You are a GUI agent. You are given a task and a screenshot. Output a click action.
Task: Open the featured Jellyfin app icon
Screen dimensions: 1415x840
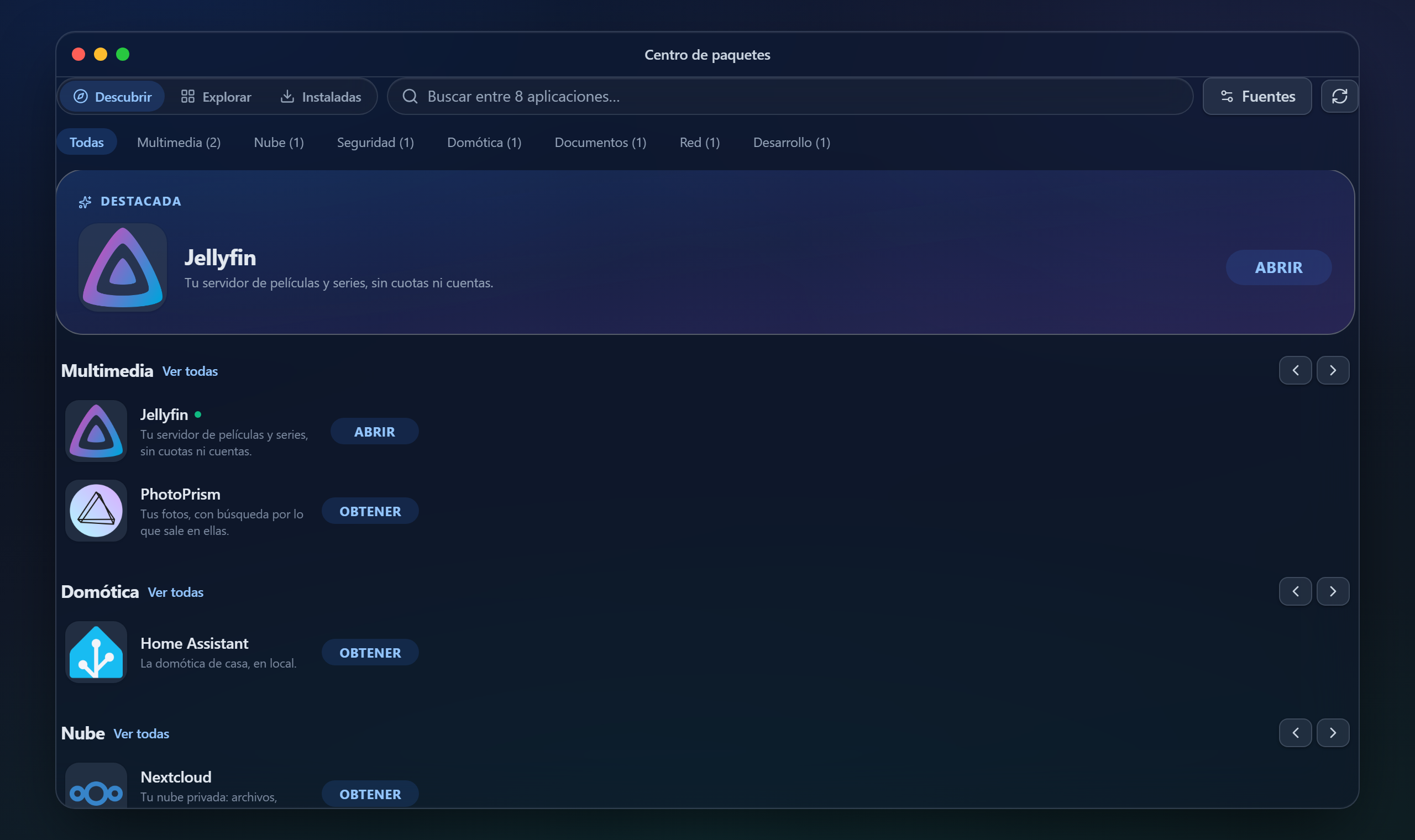point(123,267)
